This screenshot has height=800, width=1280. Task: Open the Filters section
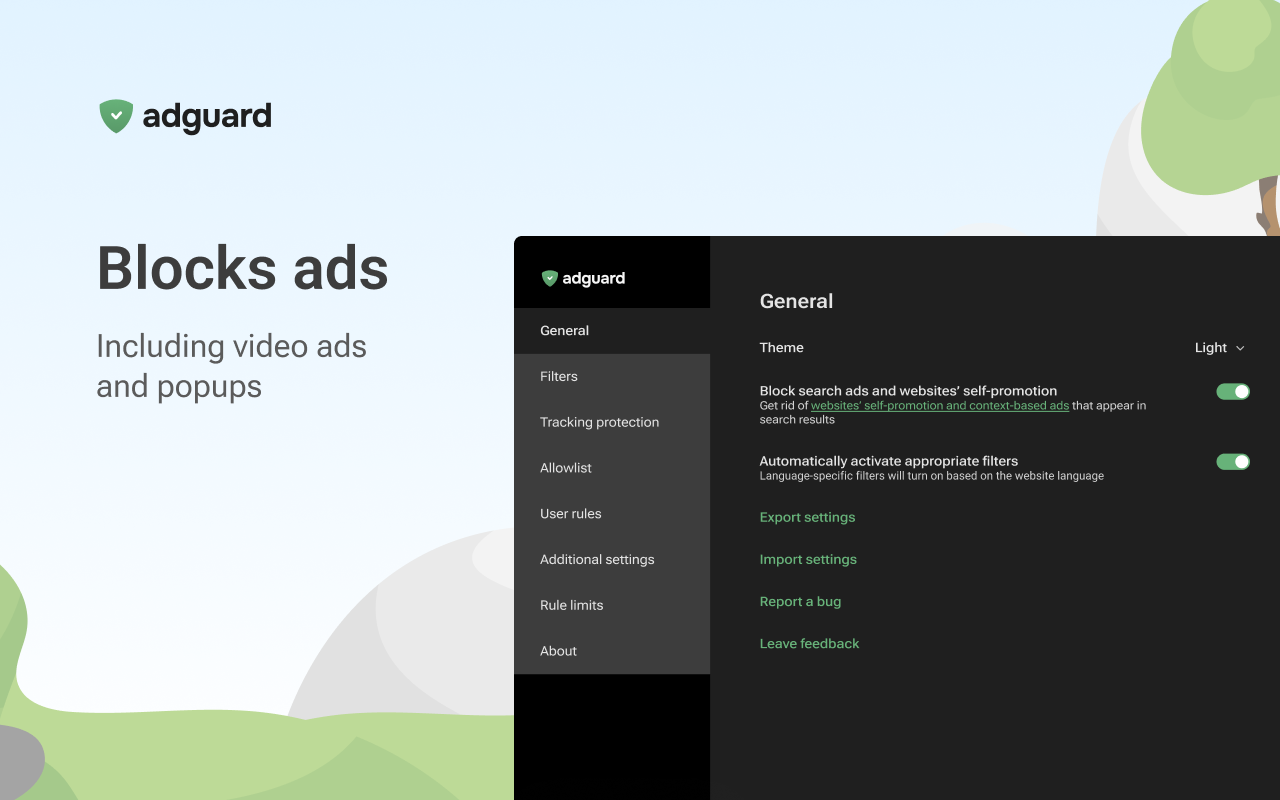tap(558, 376)
